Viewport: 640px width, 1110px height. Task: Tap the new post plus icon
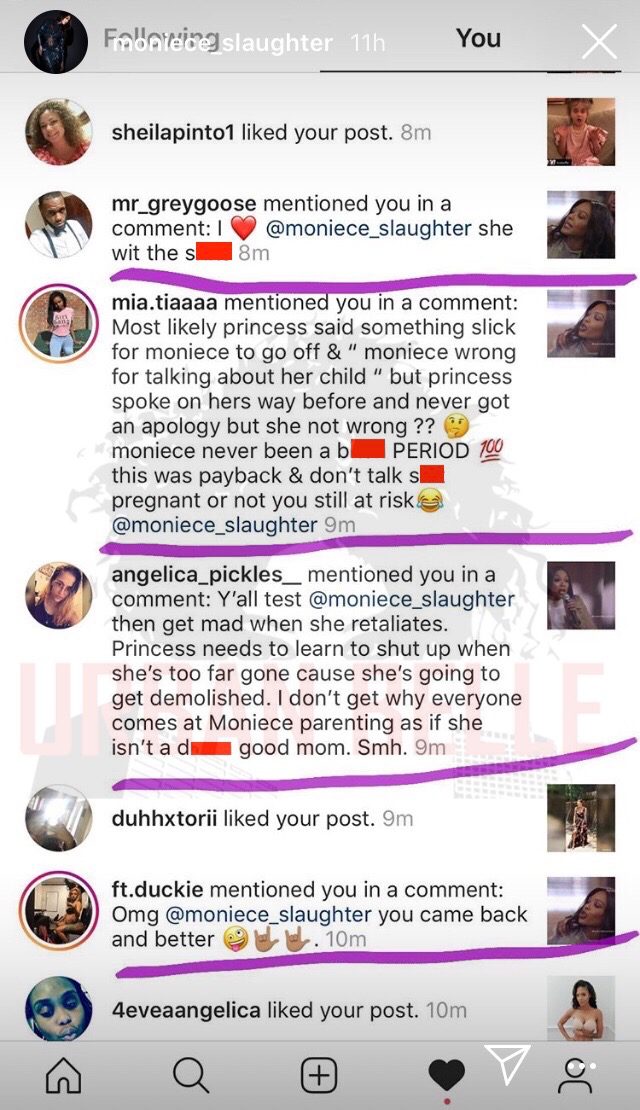click(x=319, y=1077)
